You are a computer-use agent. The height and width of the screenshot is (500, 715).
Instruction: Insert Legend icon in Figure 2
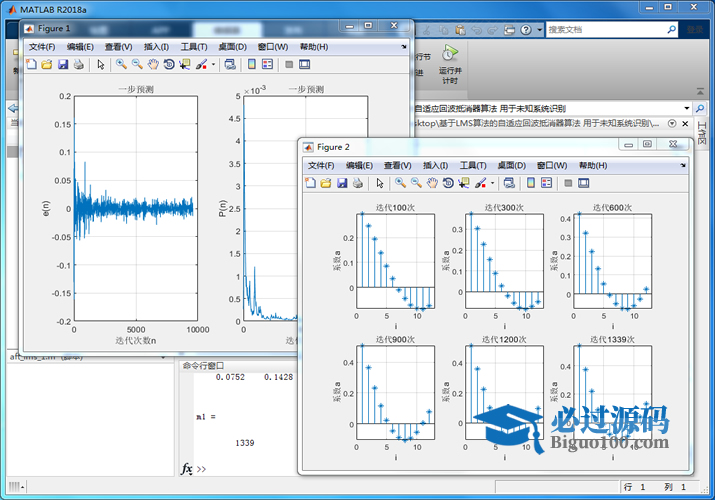[547, 183]
